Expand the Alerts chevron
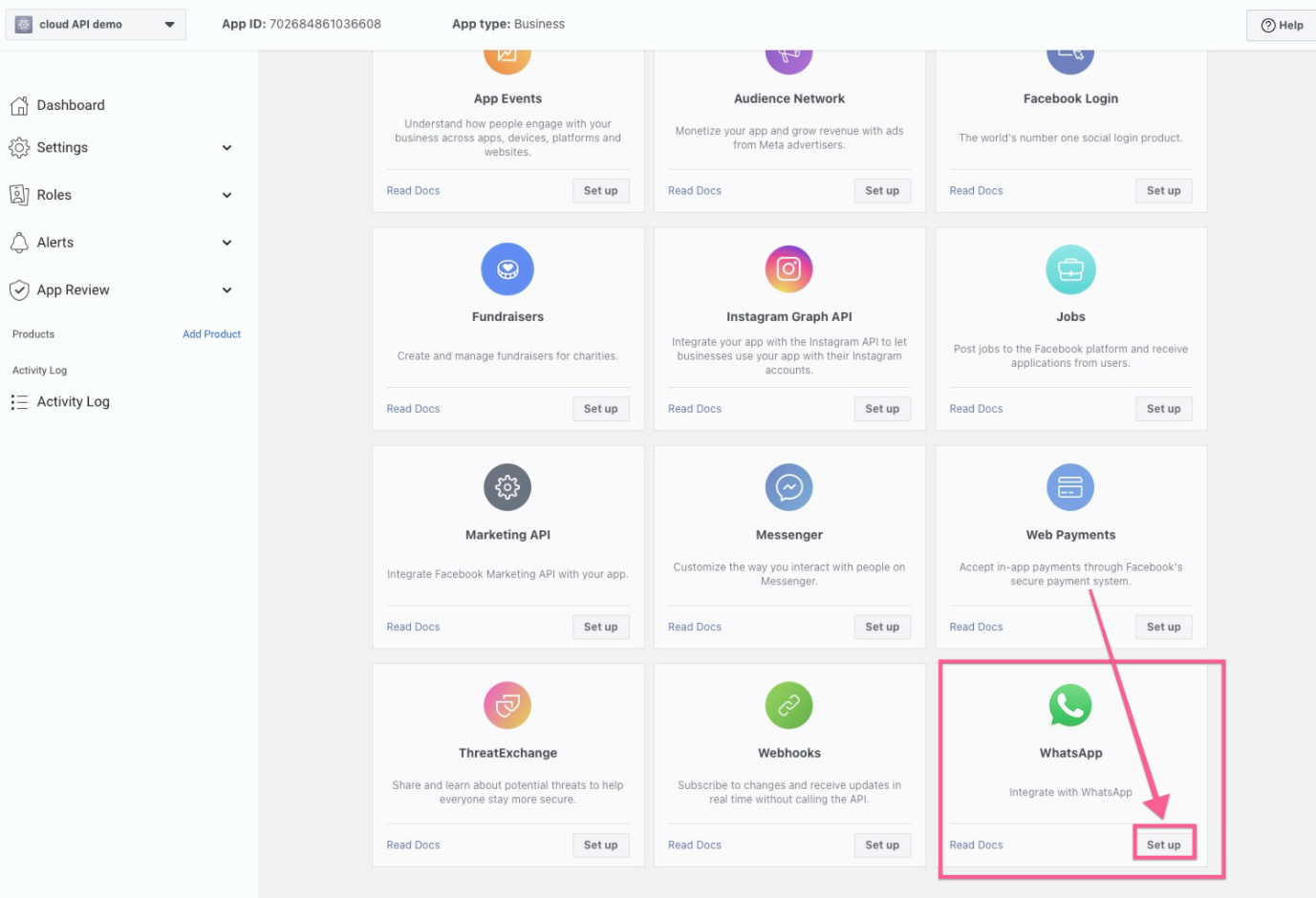The image size is (1316, 898). click(x=227, y=243)
